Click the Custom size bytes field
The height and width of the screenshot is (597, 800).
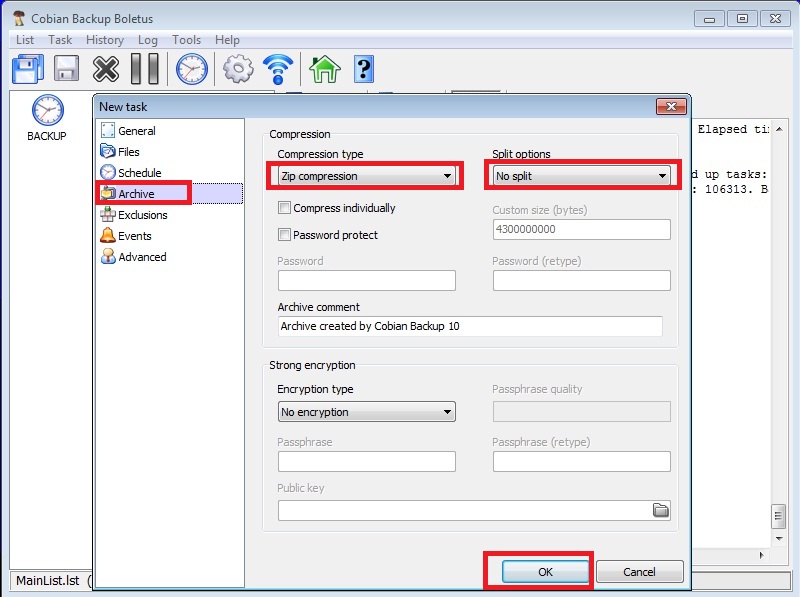(x=582, y=229)
